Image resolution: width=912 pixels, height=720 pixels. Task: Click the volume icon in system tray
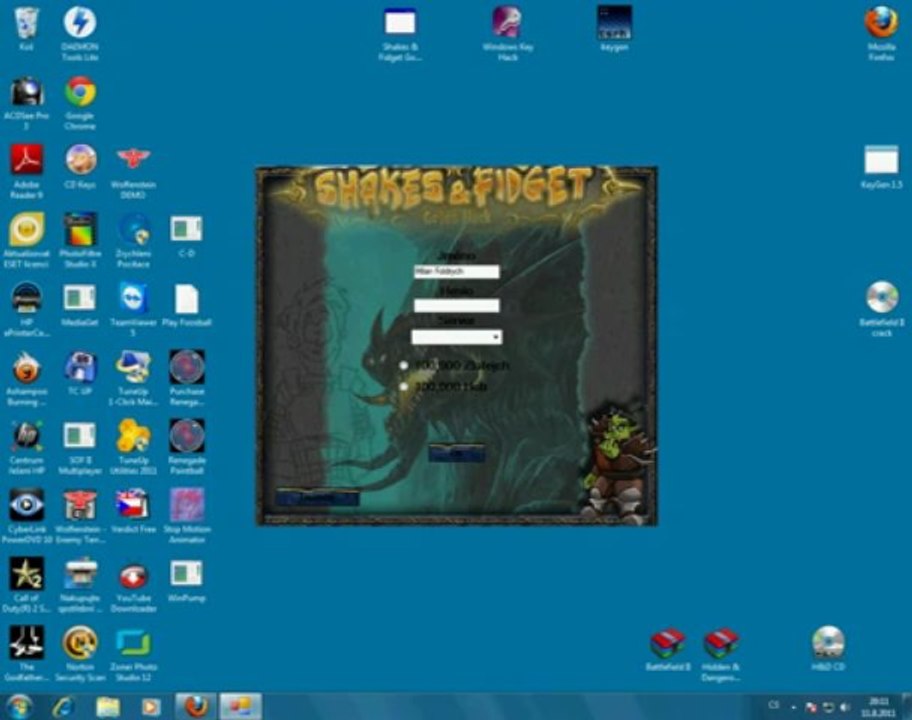click(845, 707)
